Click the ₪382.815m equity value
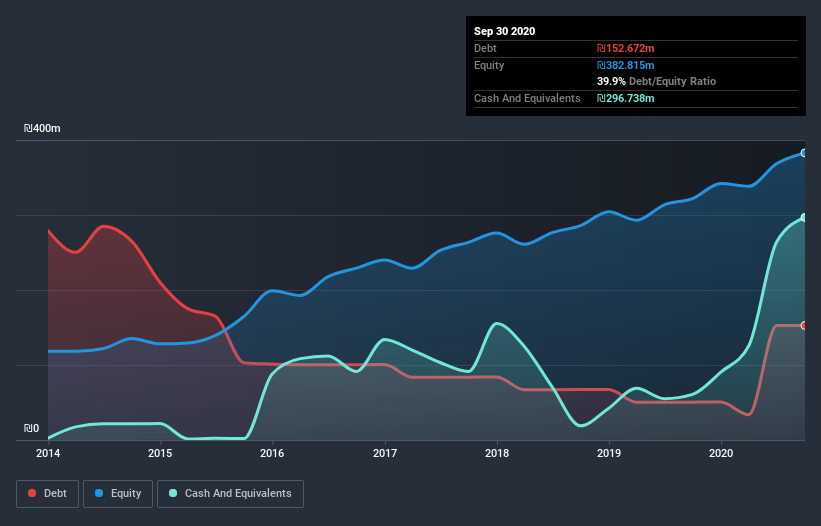 [626, 65]
